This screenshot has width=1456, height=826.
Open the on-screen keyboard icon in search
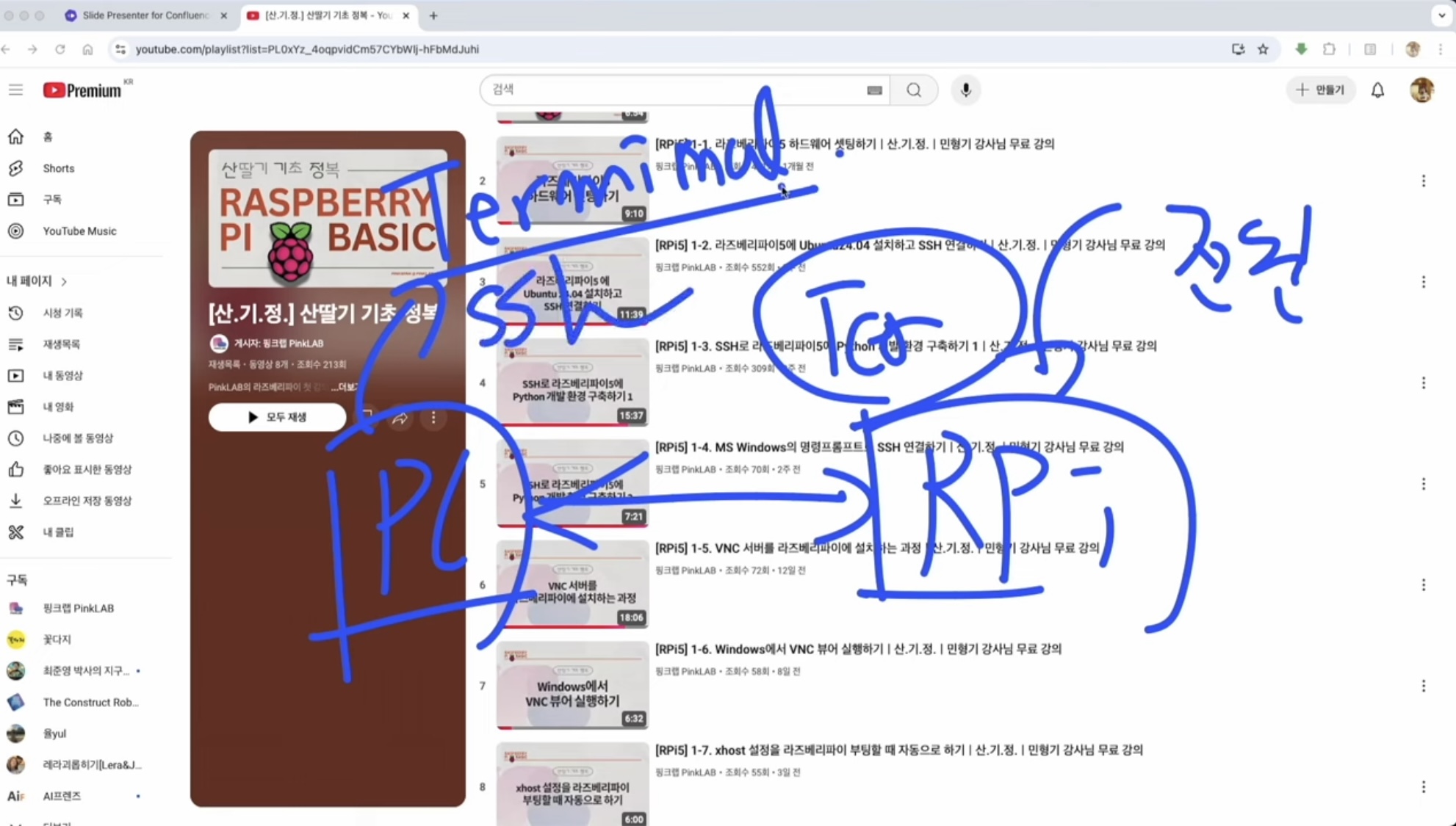pos(874,90)
